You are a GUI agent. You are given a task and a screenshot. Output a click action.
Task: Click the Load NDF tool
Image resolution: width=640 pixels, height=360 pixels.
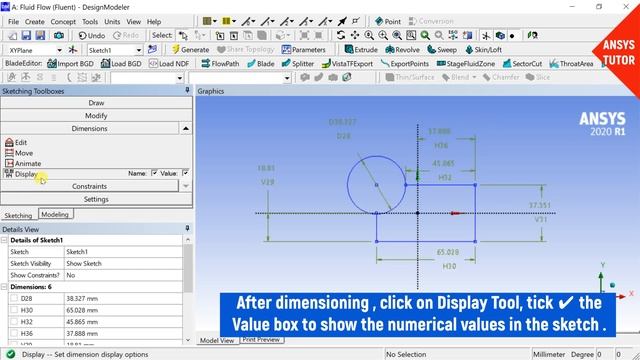click(x=169, y=64)
